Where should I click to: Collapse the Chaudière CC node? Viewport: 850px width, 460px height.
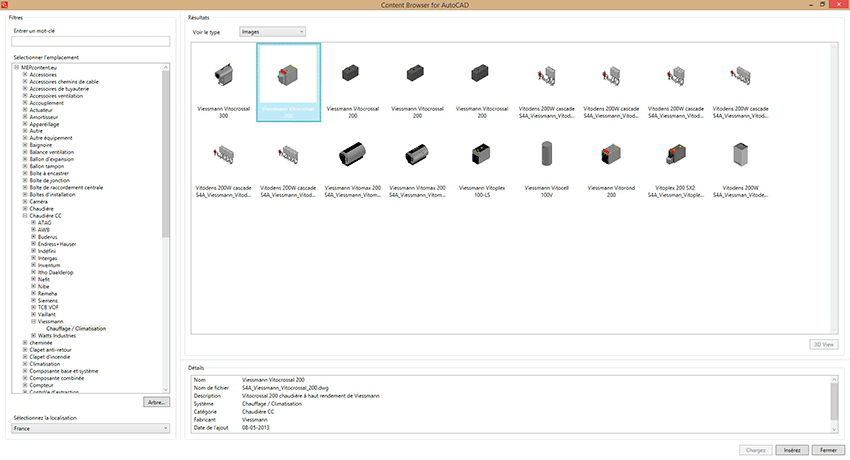pyautogui.click(x=25, y=216)
